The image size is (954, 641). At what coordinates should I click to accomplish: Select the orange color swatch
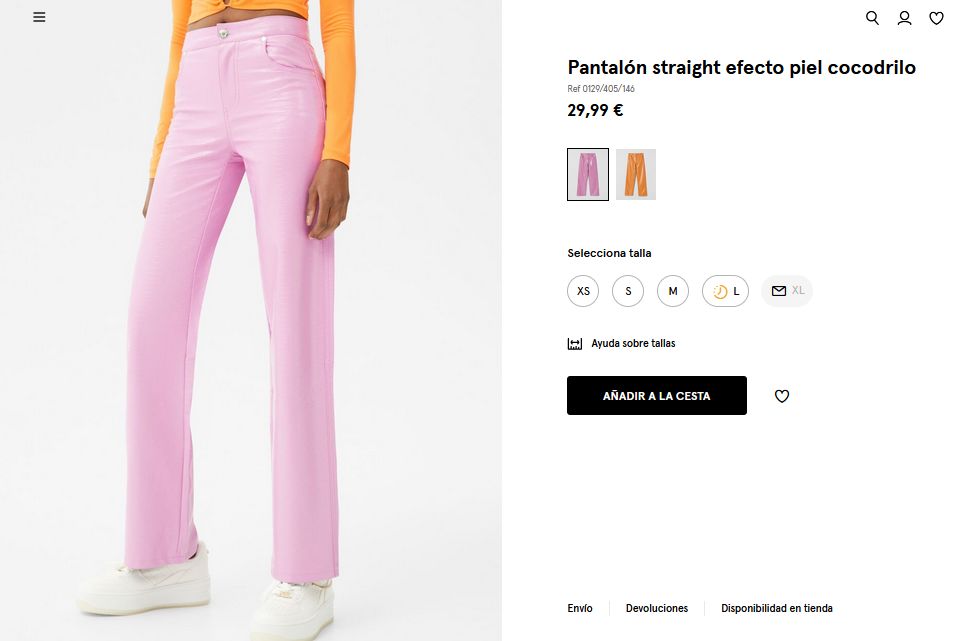click(x=636, y=174)
